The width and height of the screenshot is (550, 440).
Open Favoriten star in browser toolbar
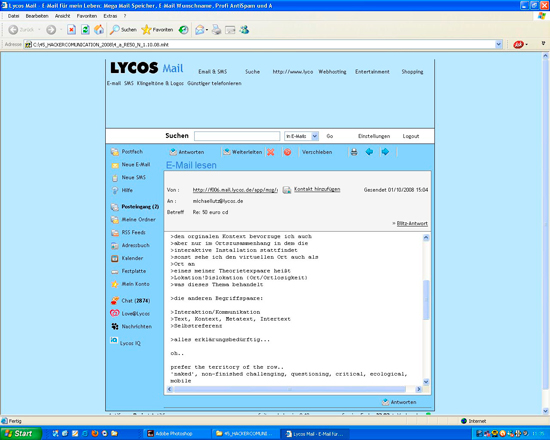pyautogui.click(x=157, y=30)
